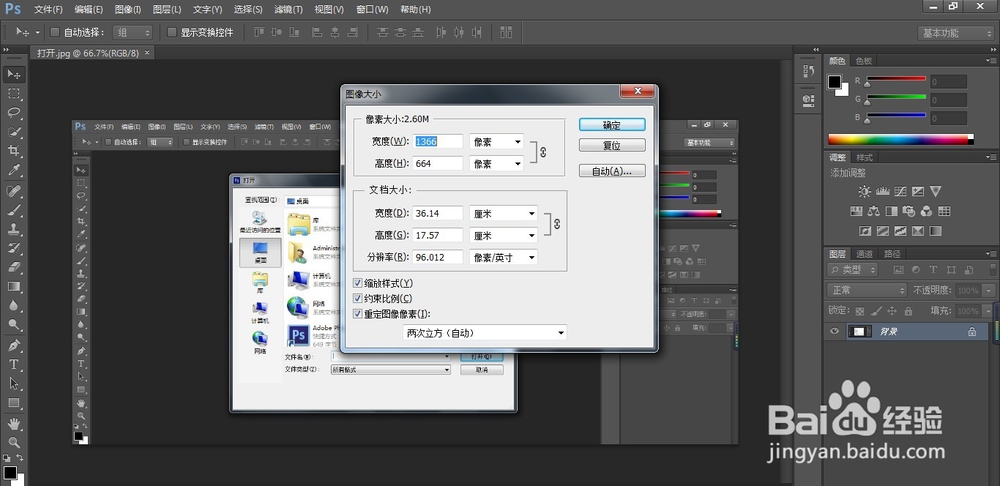Select the Eyedropper tool

click(x=13, y=170)
